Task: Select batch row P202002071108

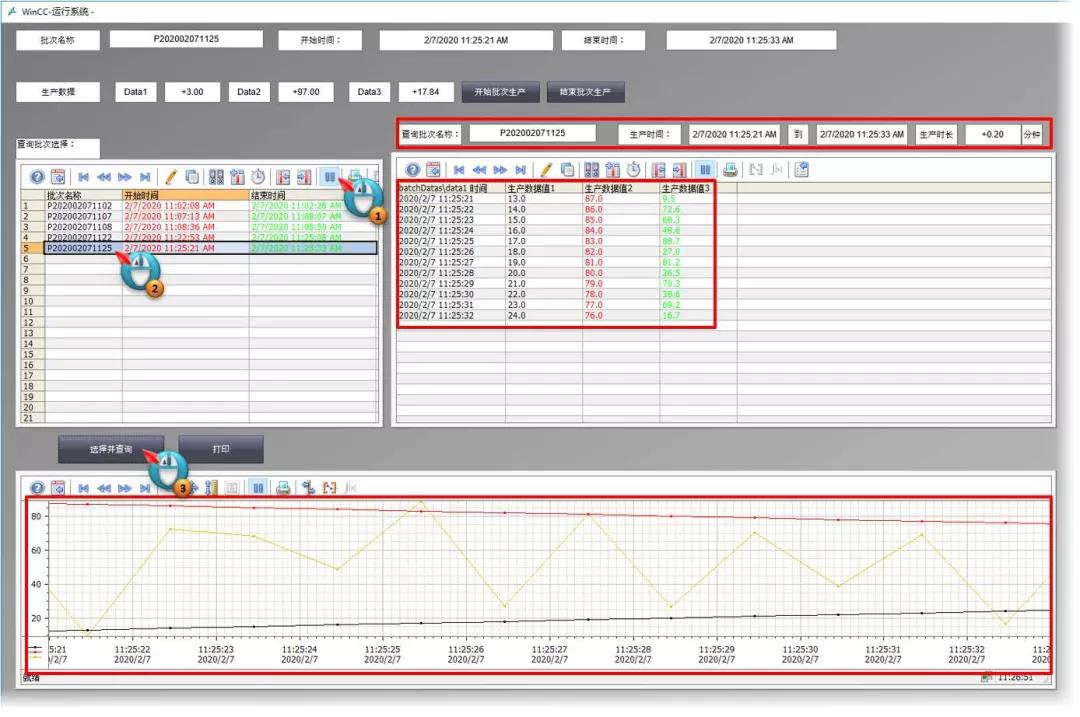Action: [x=78, y=227]
